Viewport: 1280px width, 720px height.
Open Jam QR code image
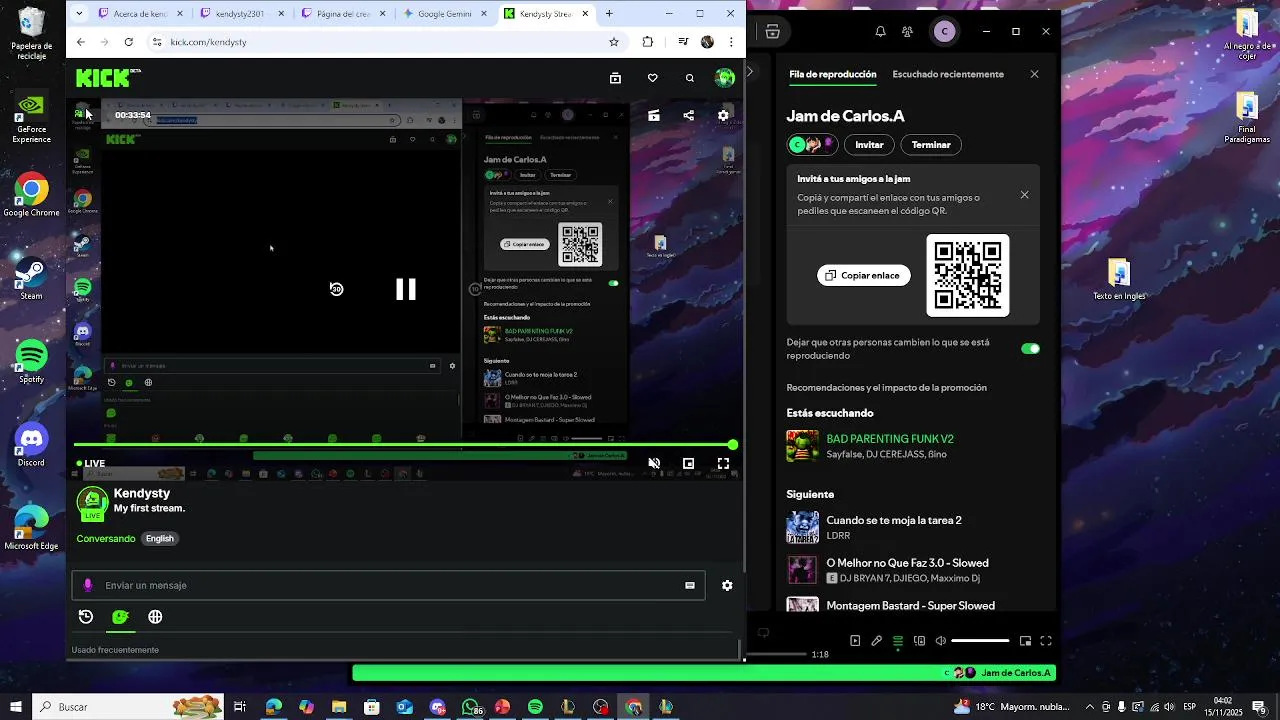(968, 275)
